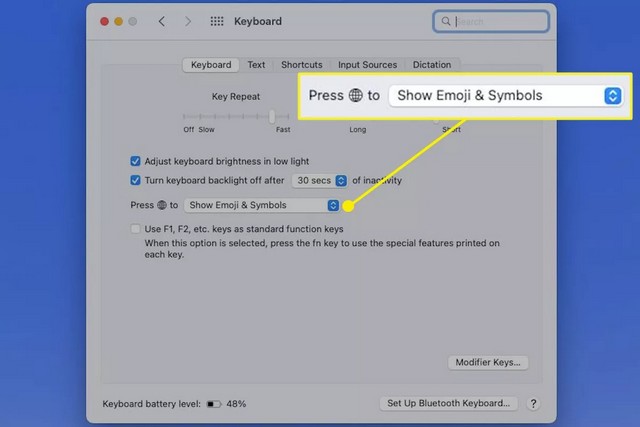The image size is (640, 427).
Task: Expand the Show Emoji & Symbols dropdown
Action: 262,205
